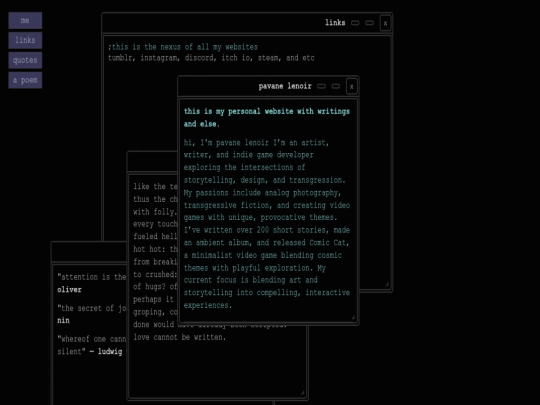Open the "me" window from sidebar
The width and height of the screenshot is (540, 405).
pos(25,20)
